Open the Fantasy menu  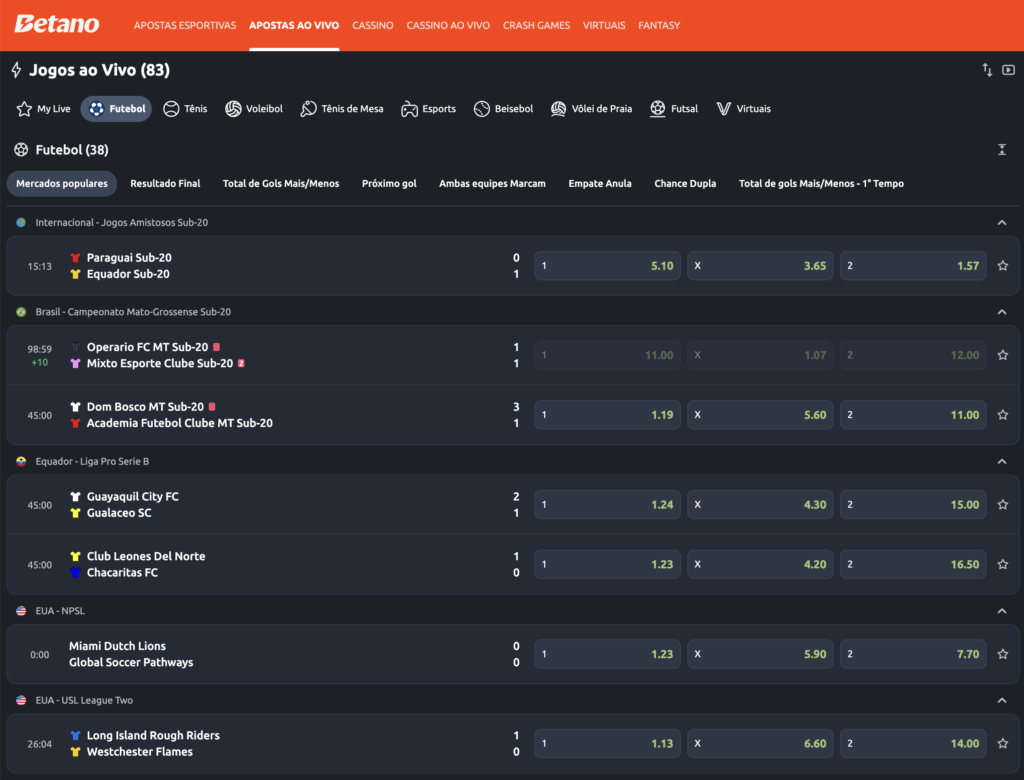click(659, 25)
